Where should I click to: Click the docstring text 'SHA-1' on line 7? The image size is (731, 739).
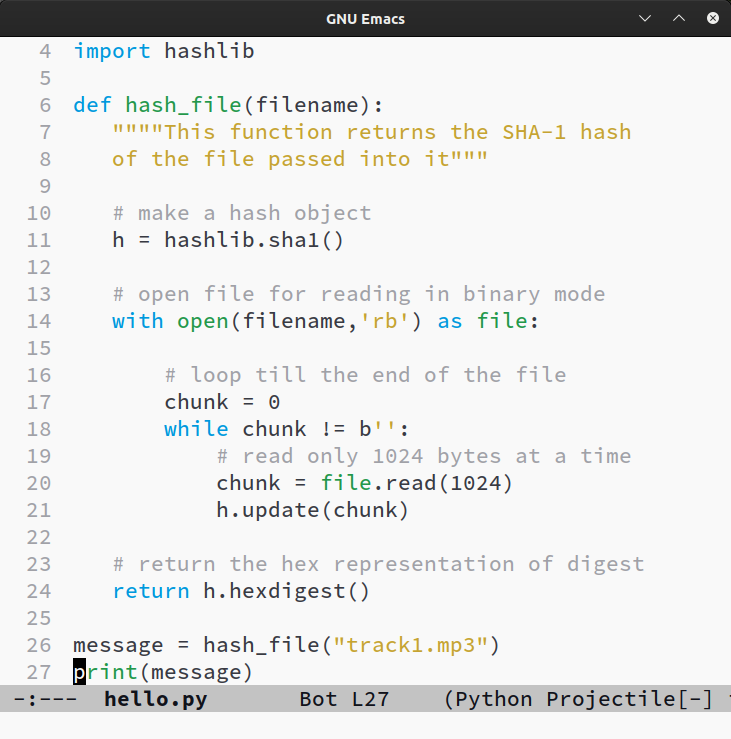[534, 132]
